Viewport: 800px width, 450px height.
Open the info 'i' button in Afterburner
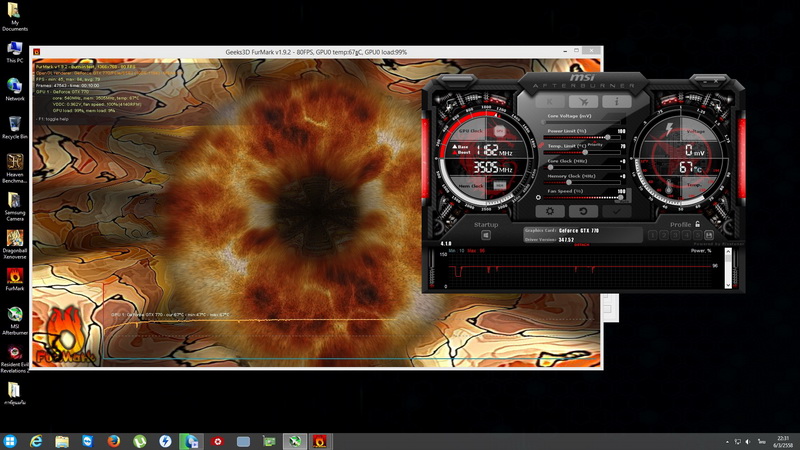click(616, 102)
